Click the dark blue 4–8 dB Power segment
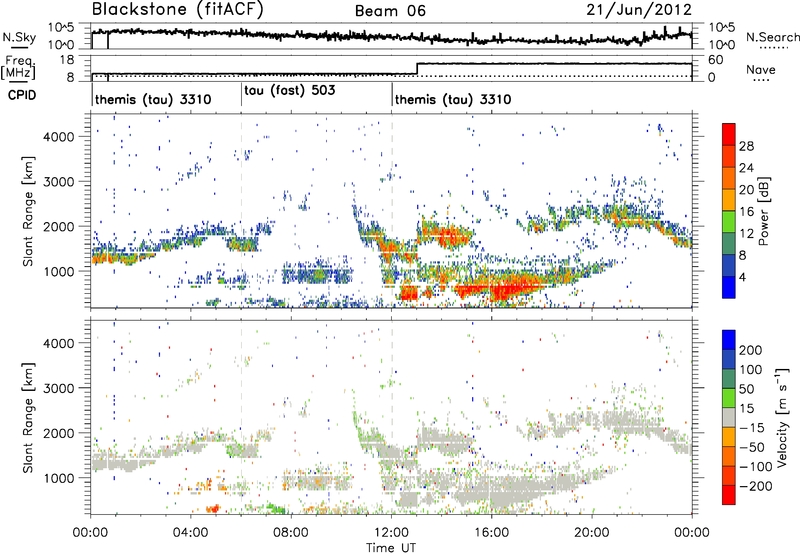Image resolution: width=800 pixels, height=554 pixels. tap(729, 266)
